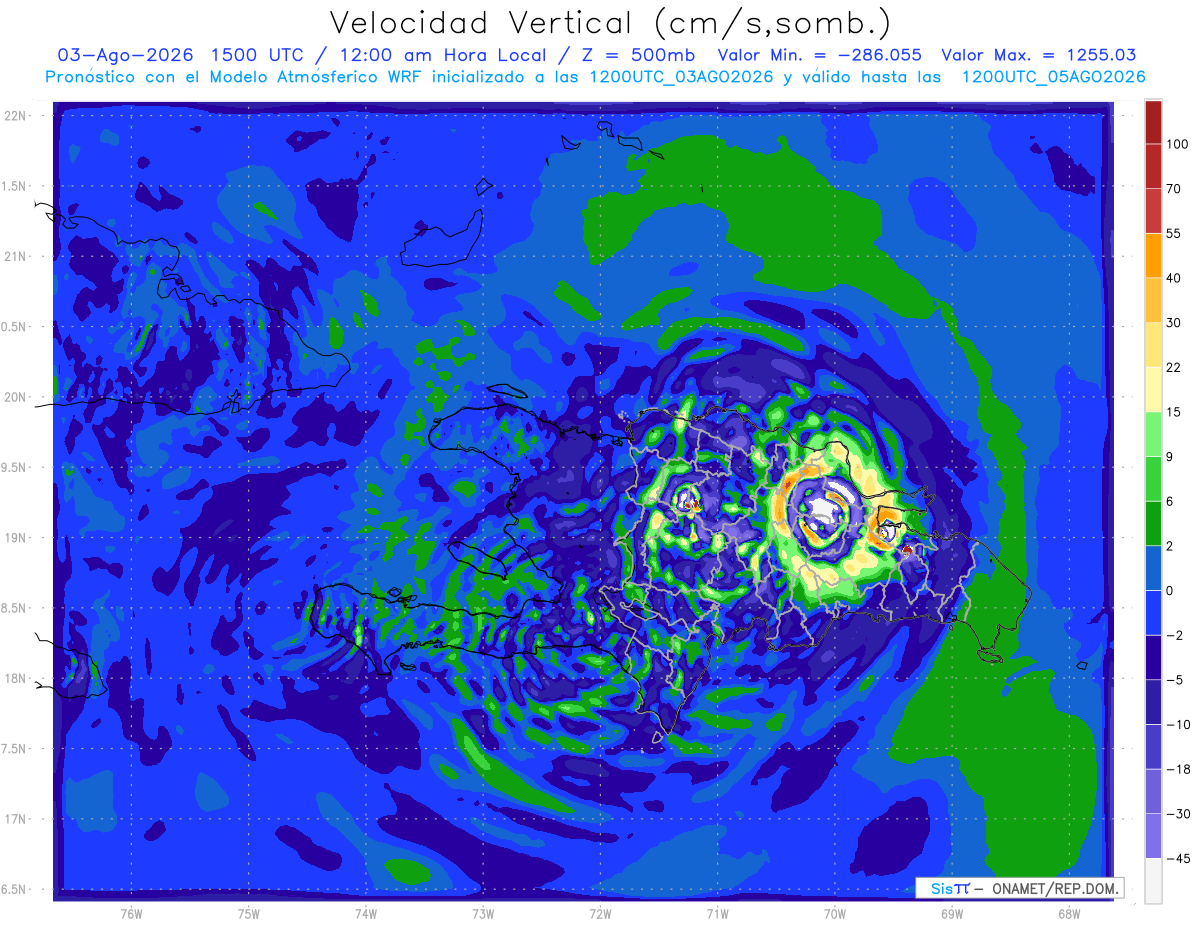Screen dimensions: 1200x927
Task: Pick the bright blue swatch between -2 and 0
Action: pyautogui.click(x=1153, y=613)
